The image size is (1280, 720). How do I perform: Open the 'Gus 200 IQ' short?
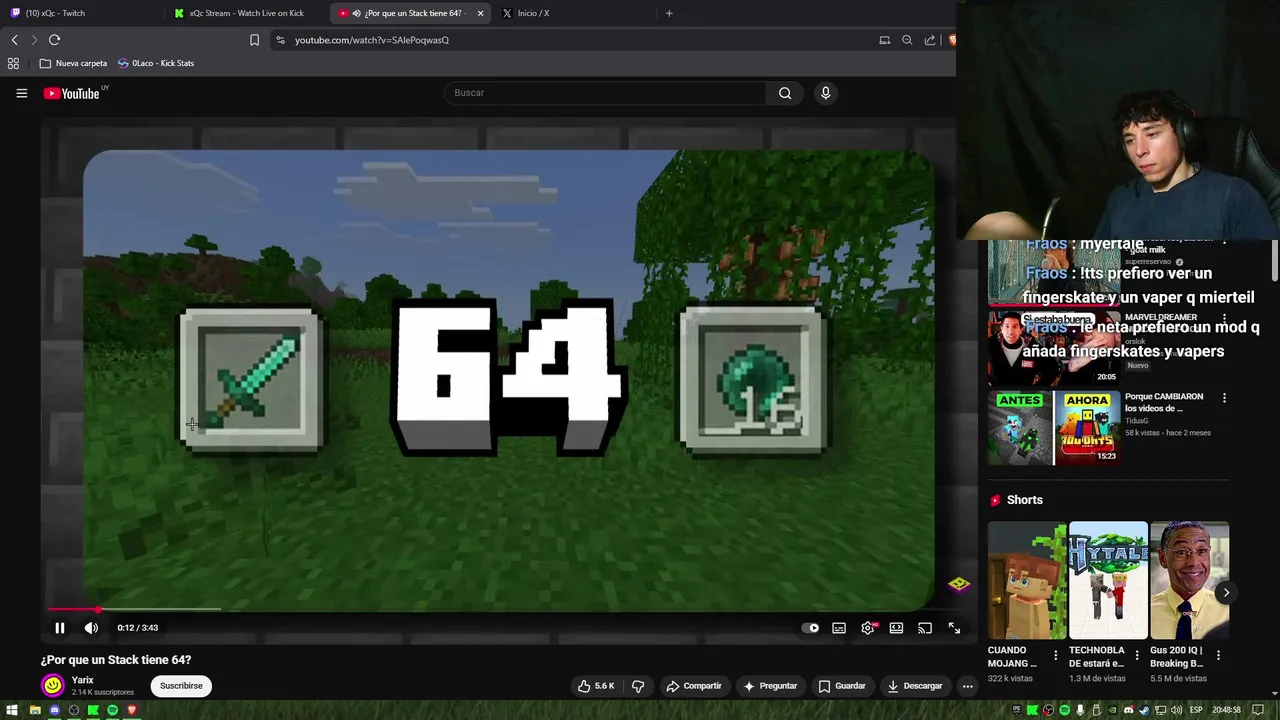coord(1189,580)
